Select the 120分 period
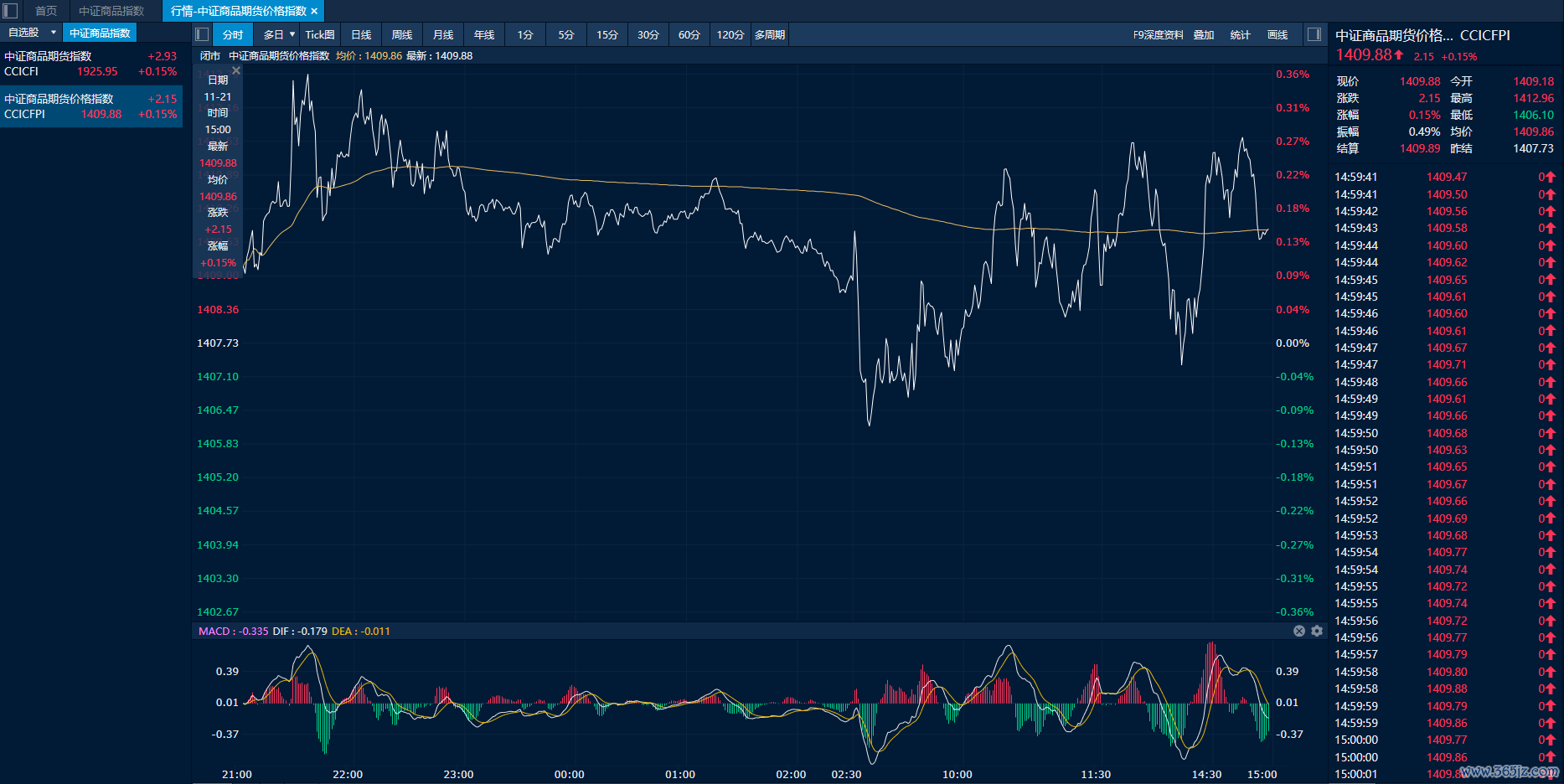Viewport: 1564px width, 784px height. pos(730,34)
